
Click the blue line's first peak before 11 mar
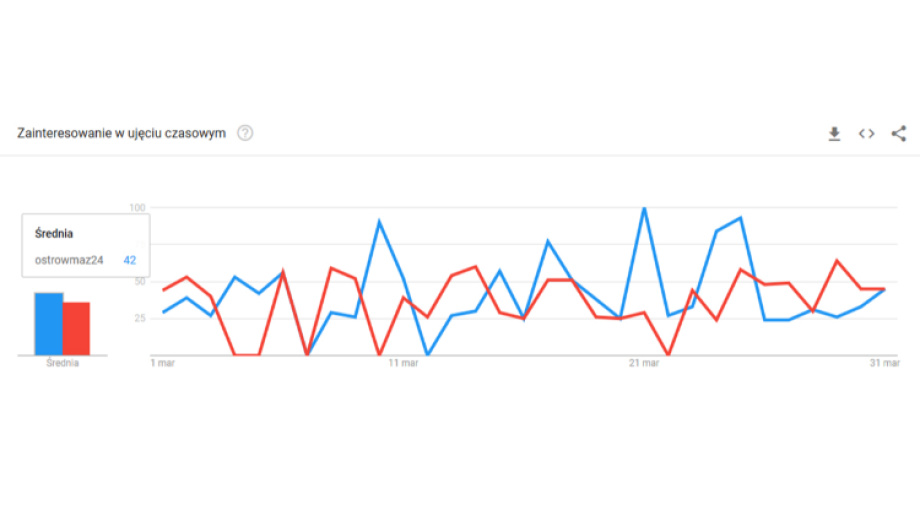[x=379, y=222]
